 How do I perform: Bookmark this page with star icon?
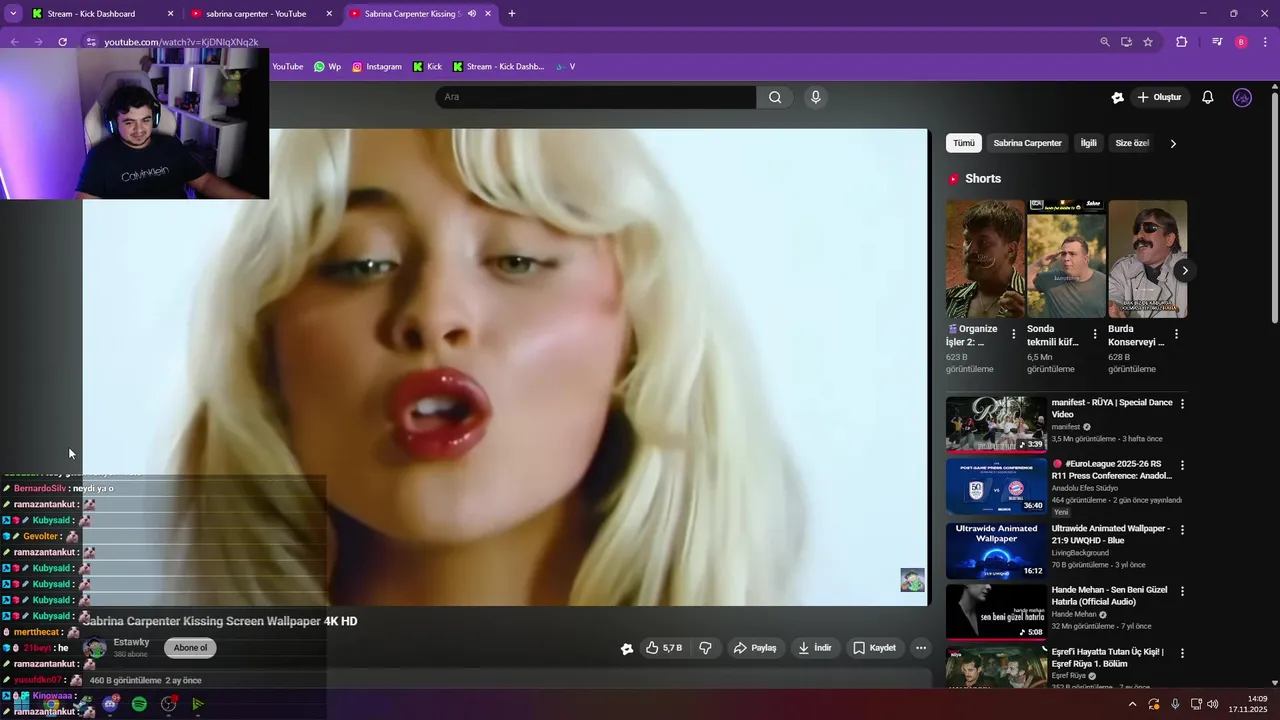(1148, 42)
